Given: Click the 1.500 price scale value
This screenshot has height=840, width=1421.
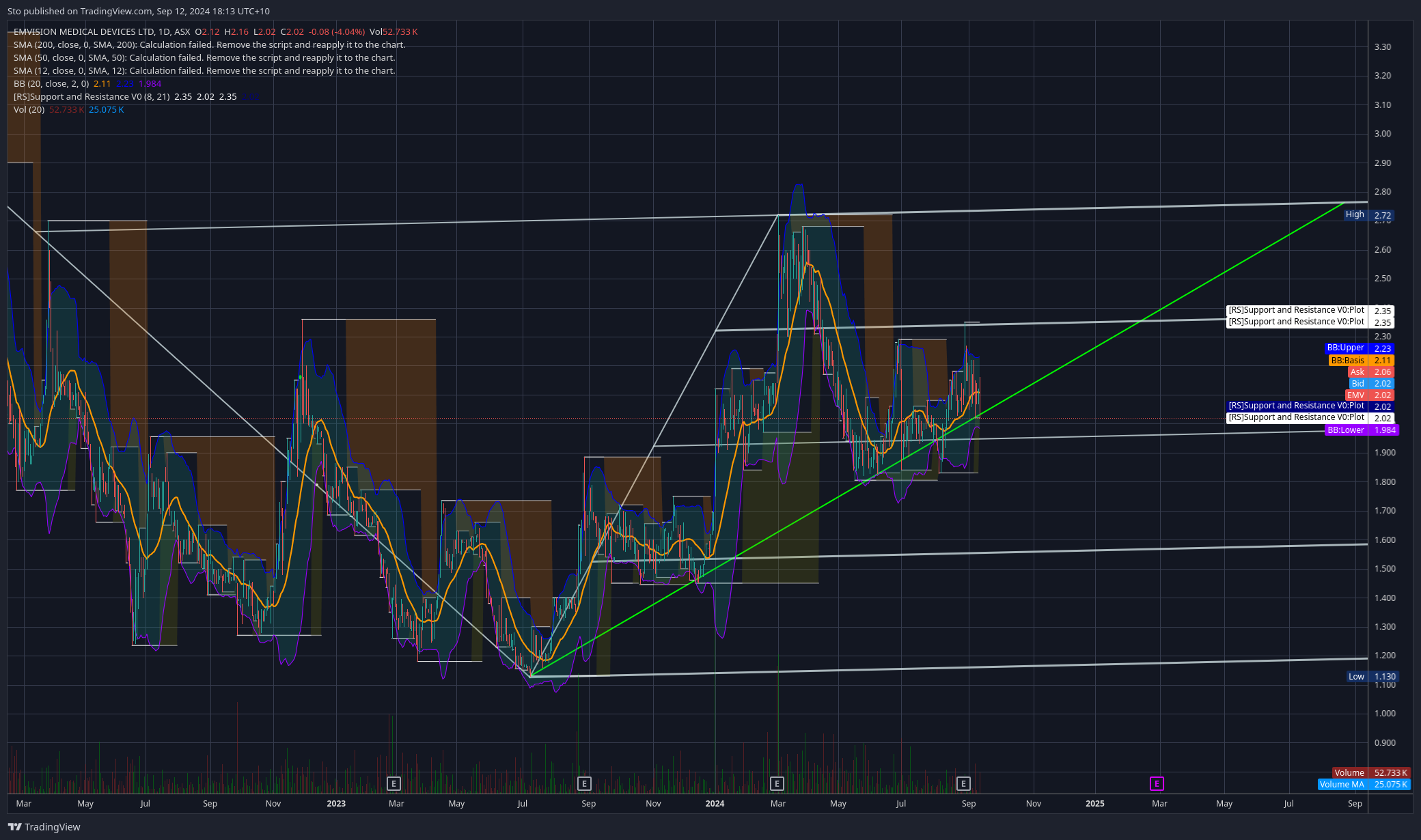Looking at the screenshot, I should 1385,569.
